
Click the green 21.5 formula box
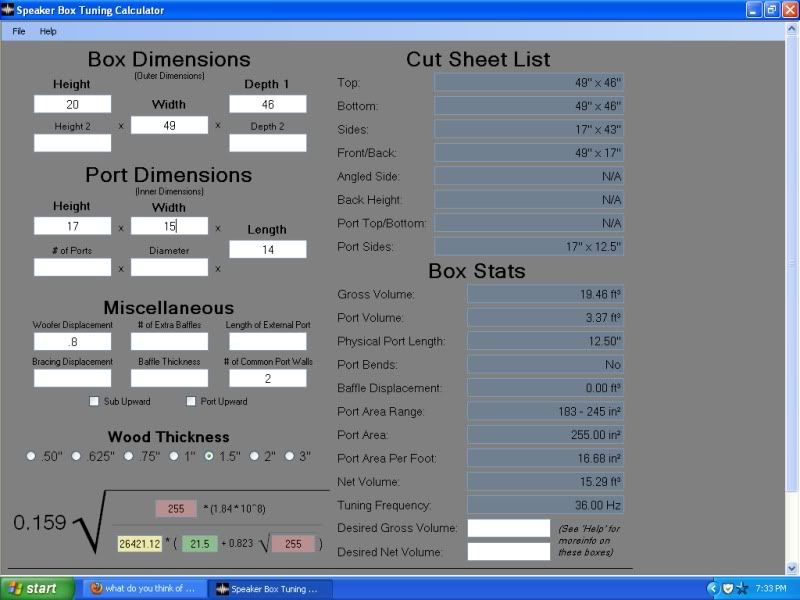tap(199, 544)
